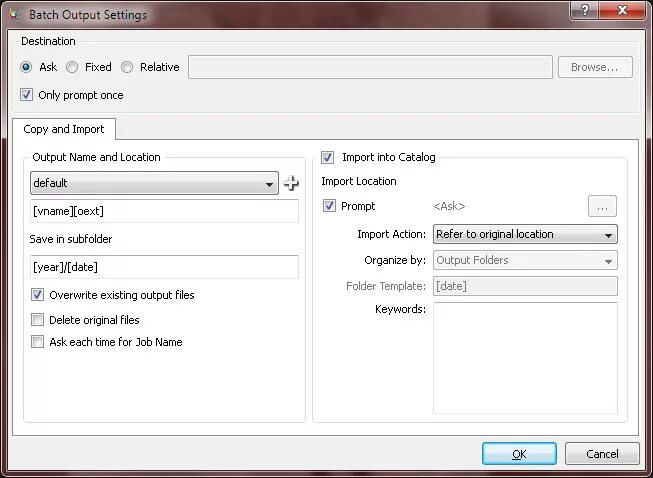Disable Overwrite existing output files
Screen dimensions: 653x478
(x=37, y=295)
